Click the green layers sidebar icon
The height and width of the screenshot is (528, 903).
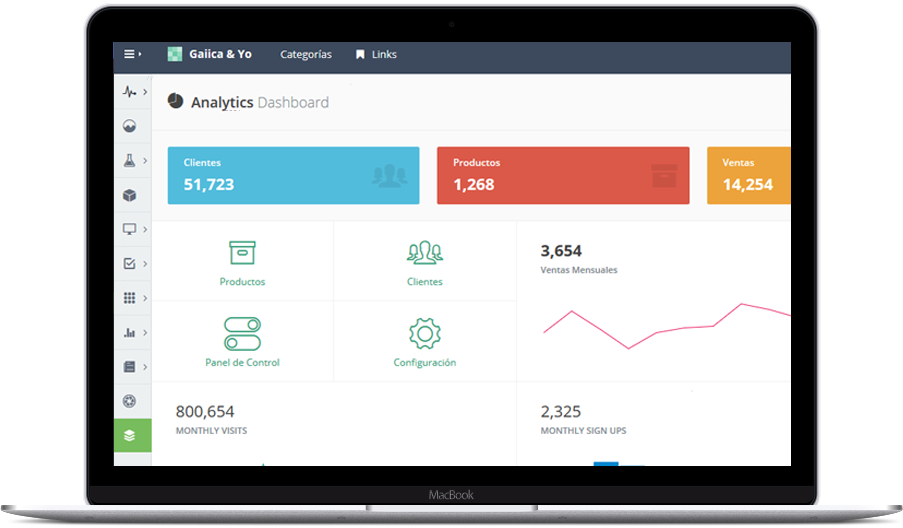[130, 436]
